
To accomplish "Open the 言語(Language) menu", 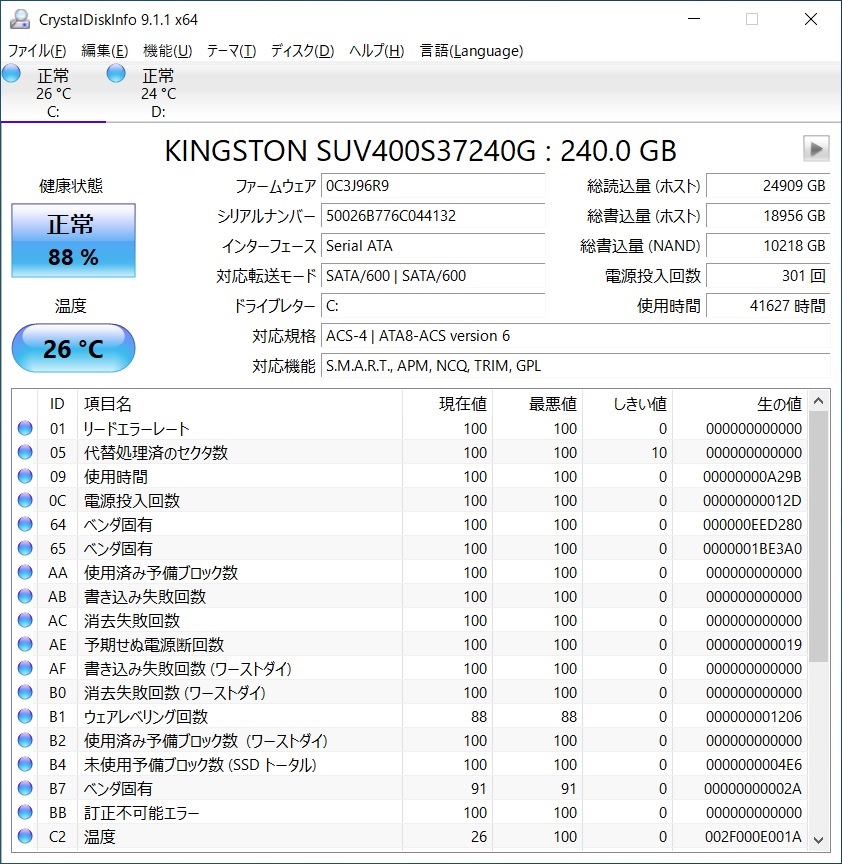I will click(x=472, y=51).
